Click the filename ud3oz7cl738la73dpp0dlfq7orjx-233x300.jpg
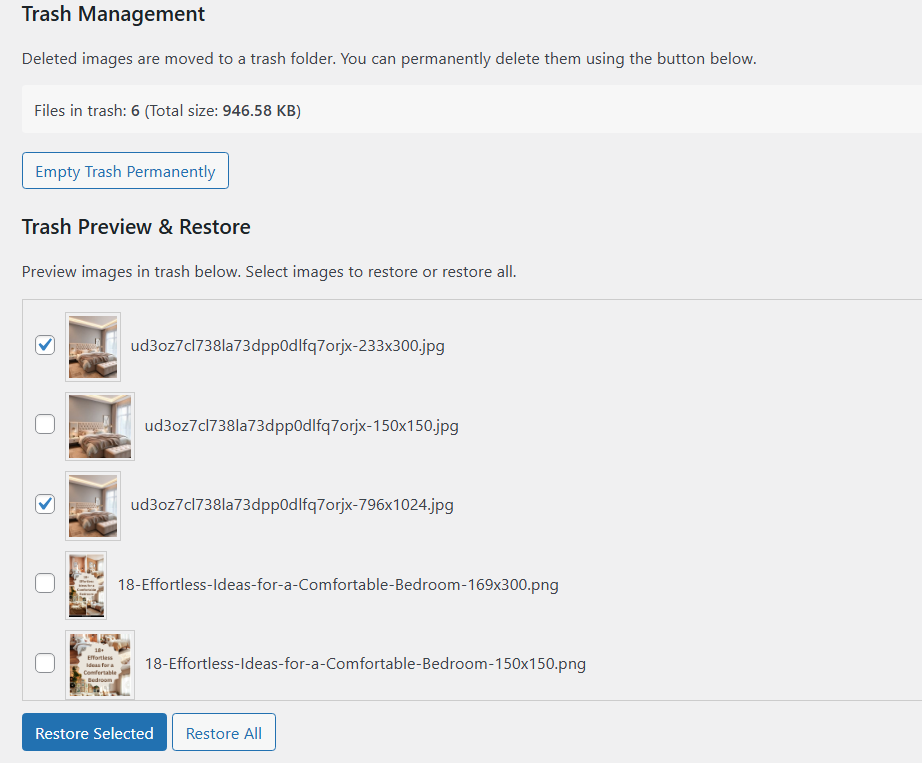Image resolution: width=922 pixels, height=763 pixels. pos(288,346)
